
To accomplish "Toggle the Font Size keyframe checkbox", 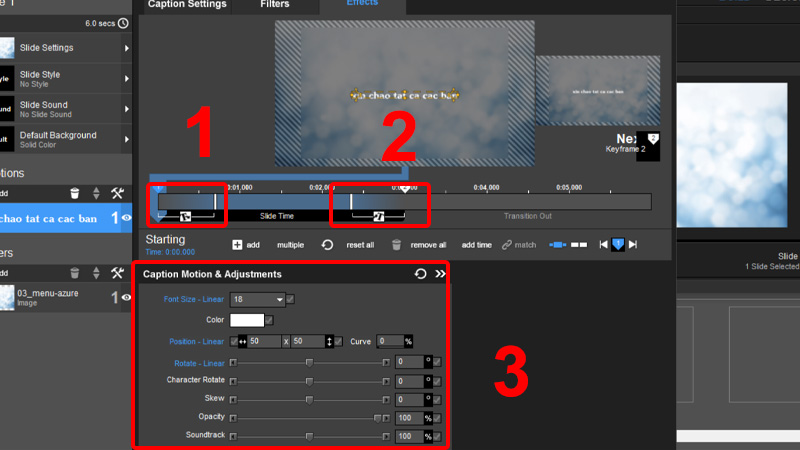I will coord(291,299).
